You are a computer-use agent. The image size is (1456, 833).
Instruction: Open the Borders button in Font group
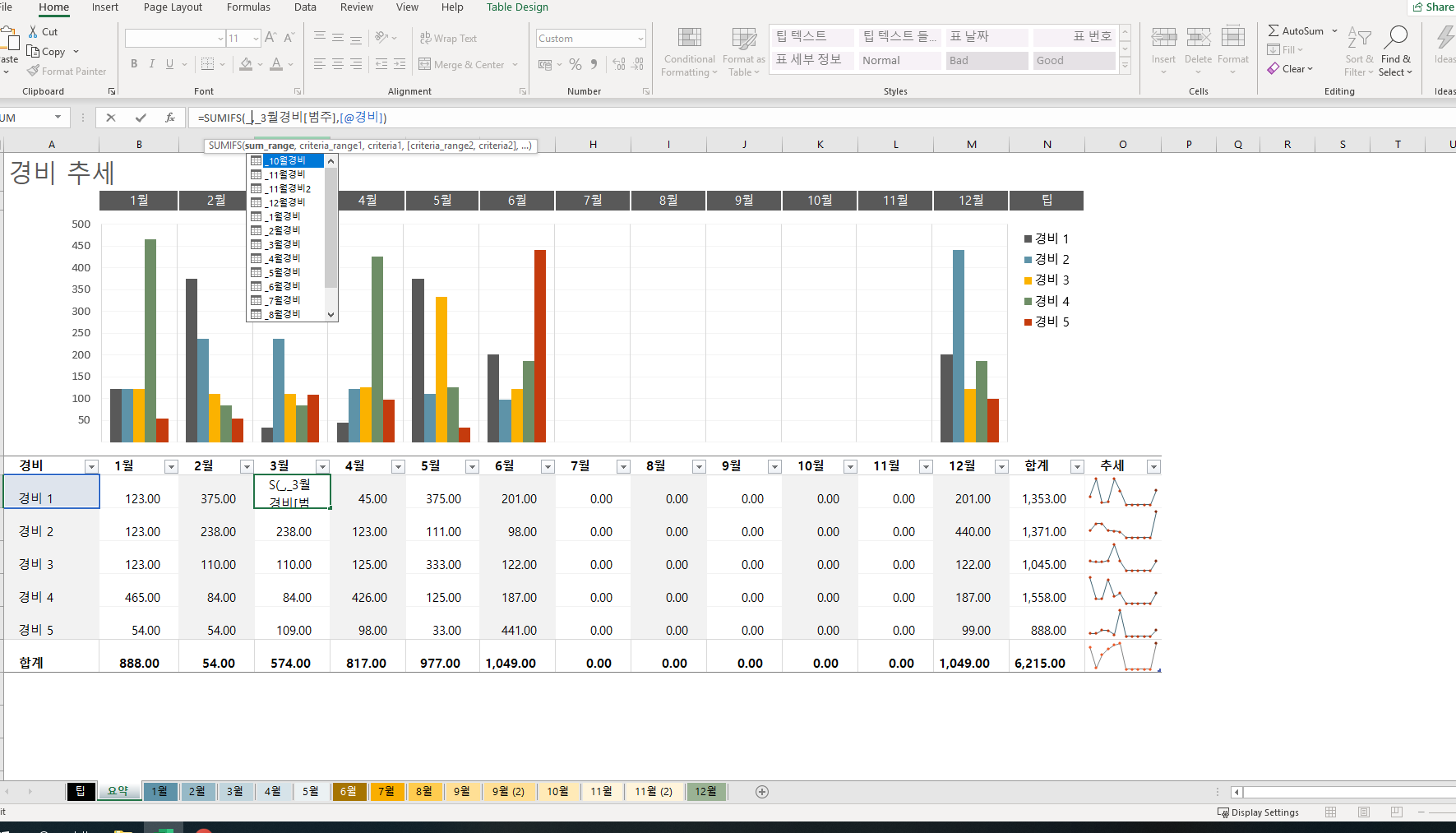(207, 64)
